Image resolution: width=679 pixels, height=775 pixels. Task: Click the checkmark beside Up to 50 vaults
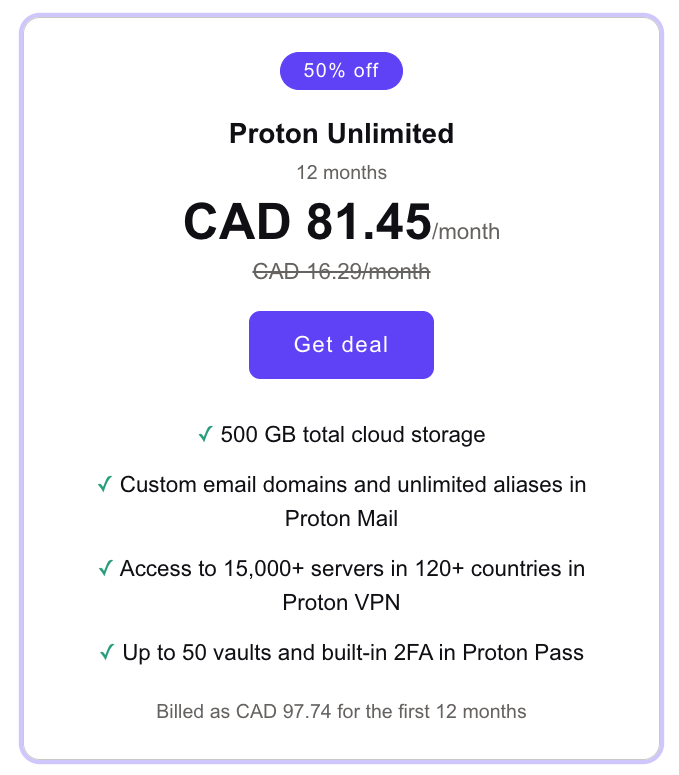click(107, 653)
